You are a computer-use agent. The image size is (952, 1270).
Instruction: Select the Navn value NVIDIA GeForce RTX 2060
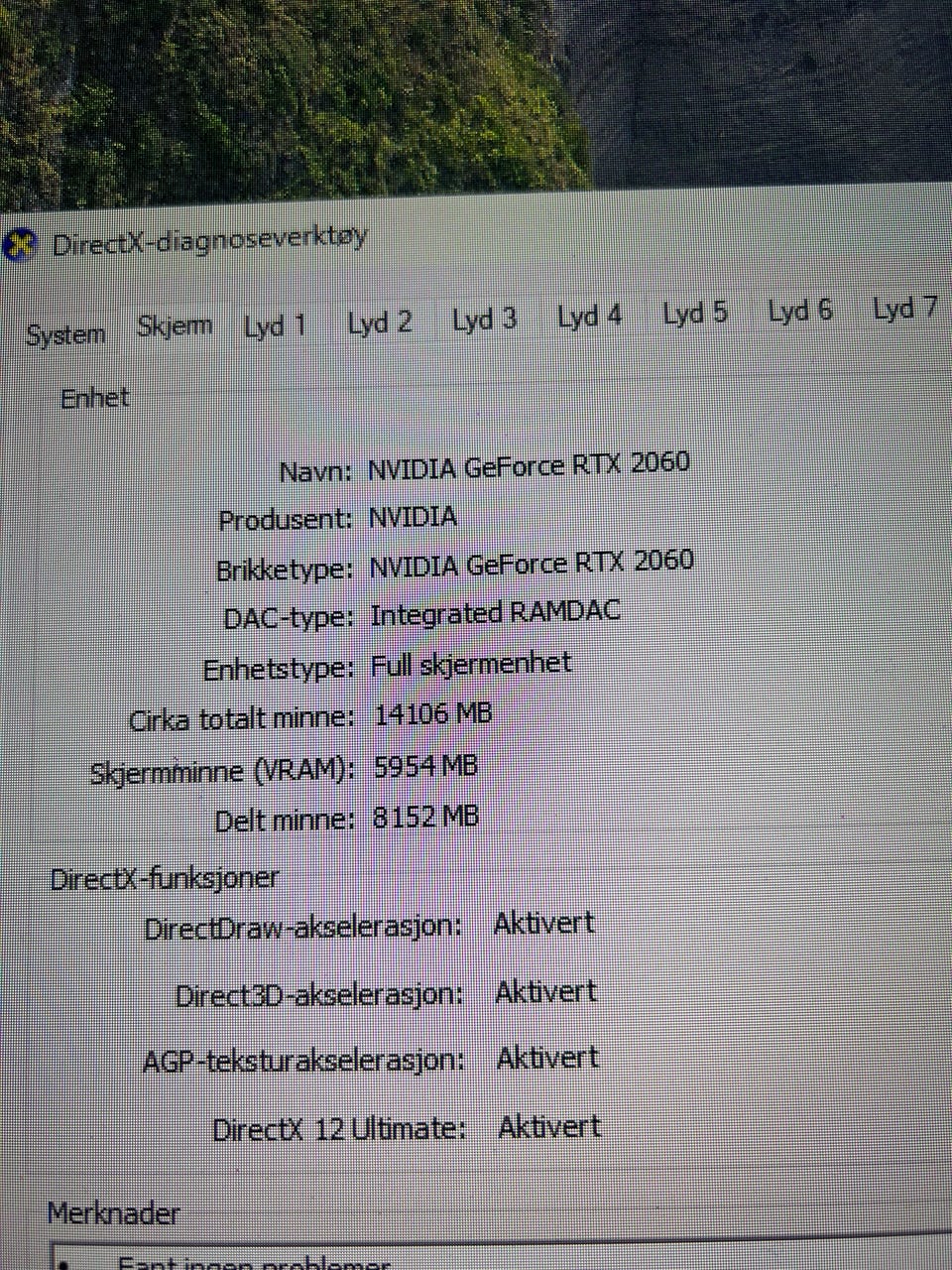coord(529,464)
